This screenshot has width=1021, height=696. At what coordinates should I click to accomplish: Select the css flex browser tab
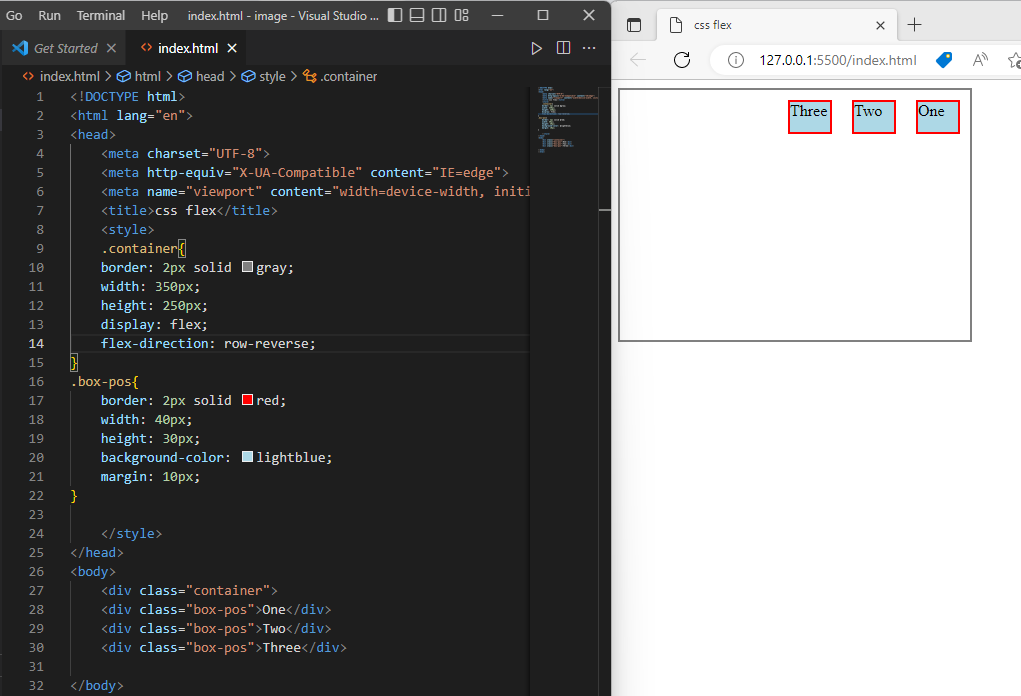point(776,25)
